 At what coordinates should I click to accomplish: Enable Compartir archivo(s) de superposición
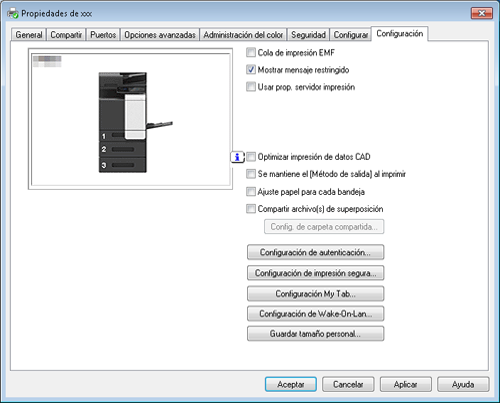pos(251,209)
